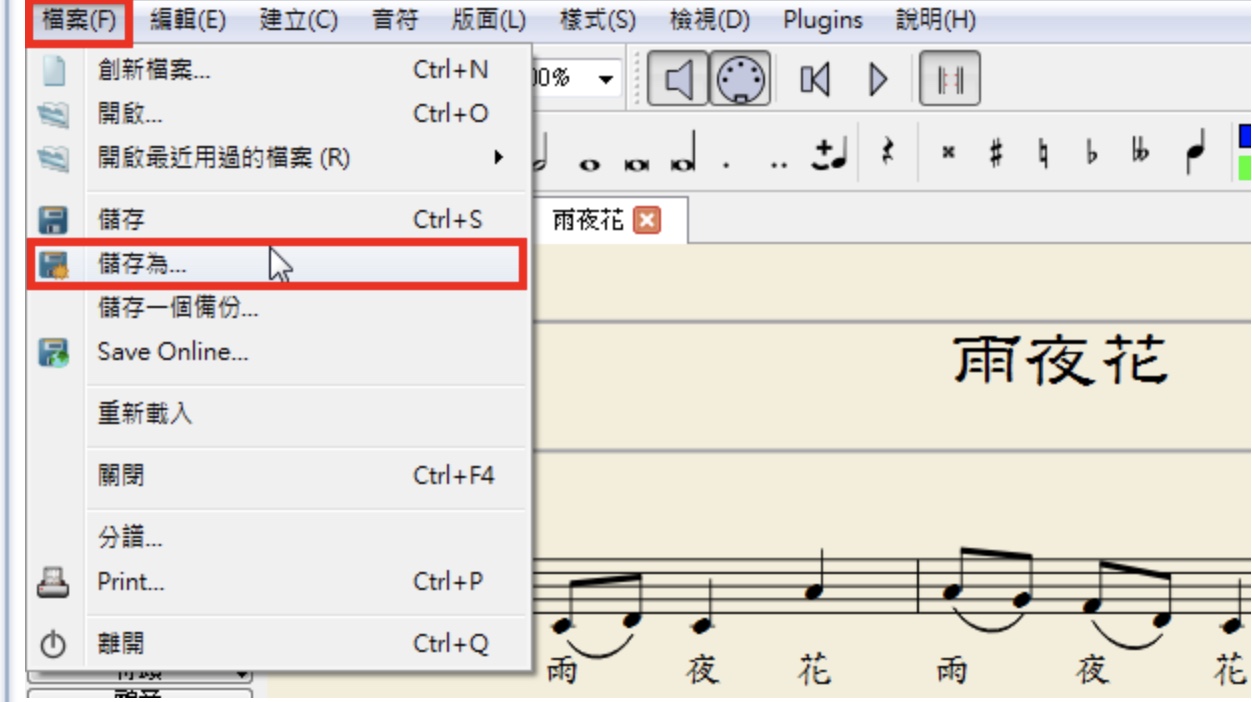Switch to the 雨夜花 score tab
1252x702 pixels.
pyautogui.click(x=588, y=221)
